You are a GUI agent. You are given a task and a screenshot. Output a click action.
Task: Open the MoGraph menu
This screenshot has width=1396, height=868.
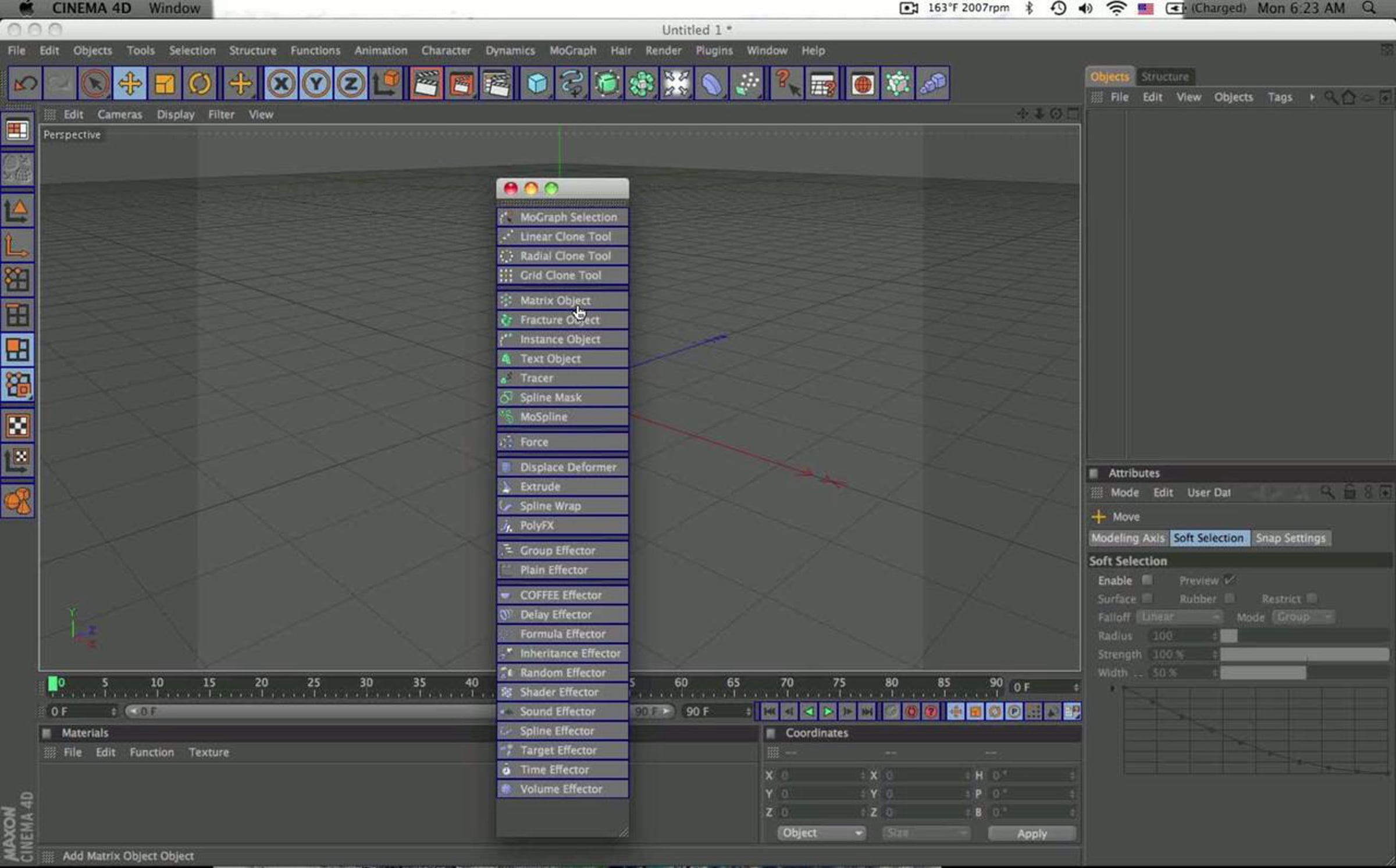pos(572,51)
